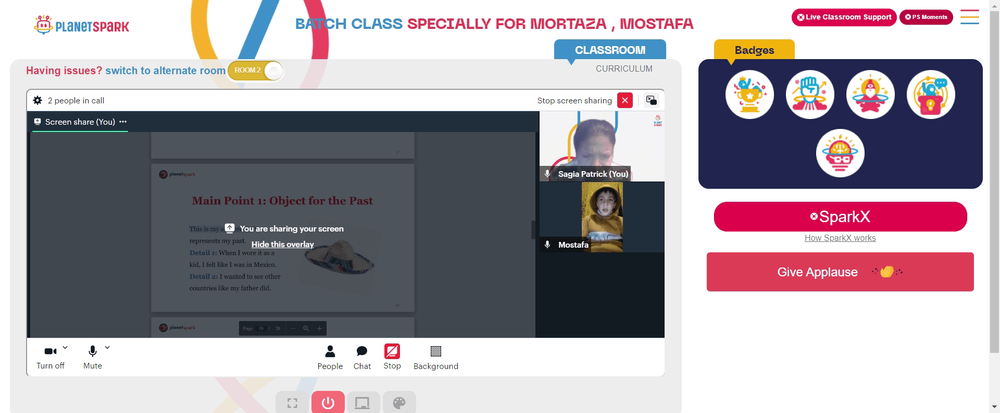Image resolution: width=1000 pixels, height=413 pixels.
Task: Switch to the CLASSROOM tab
Action: (x=610, y=50)
